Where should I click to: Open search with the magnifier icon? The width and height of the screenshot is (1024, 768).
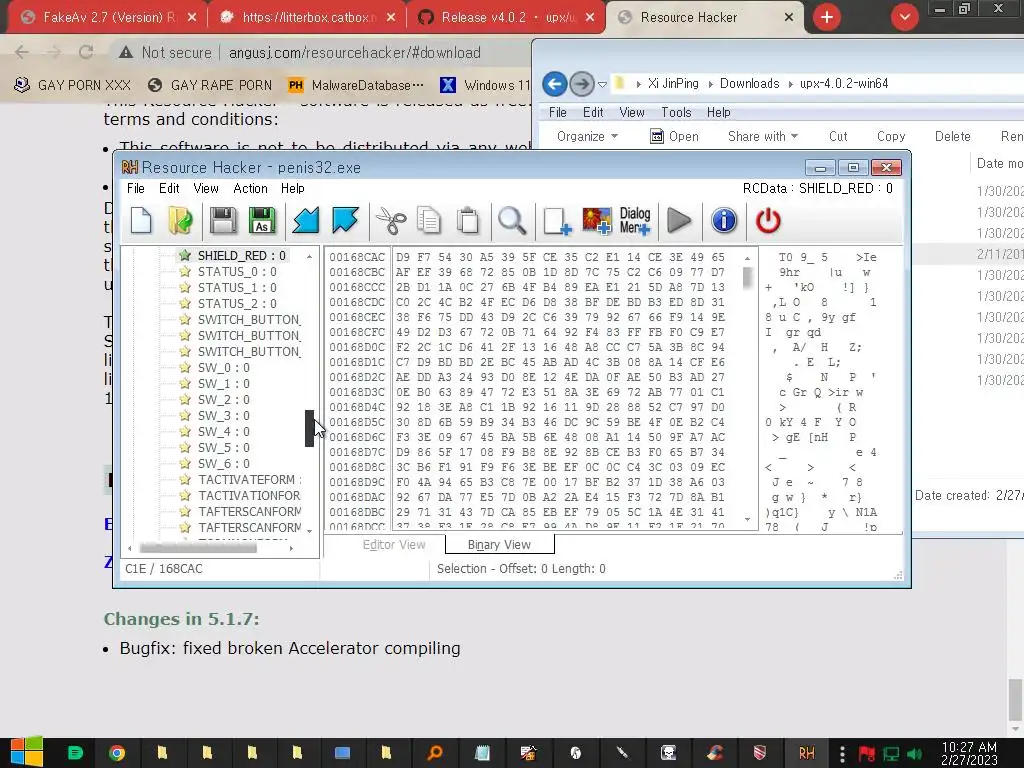(x=512, y=221)
